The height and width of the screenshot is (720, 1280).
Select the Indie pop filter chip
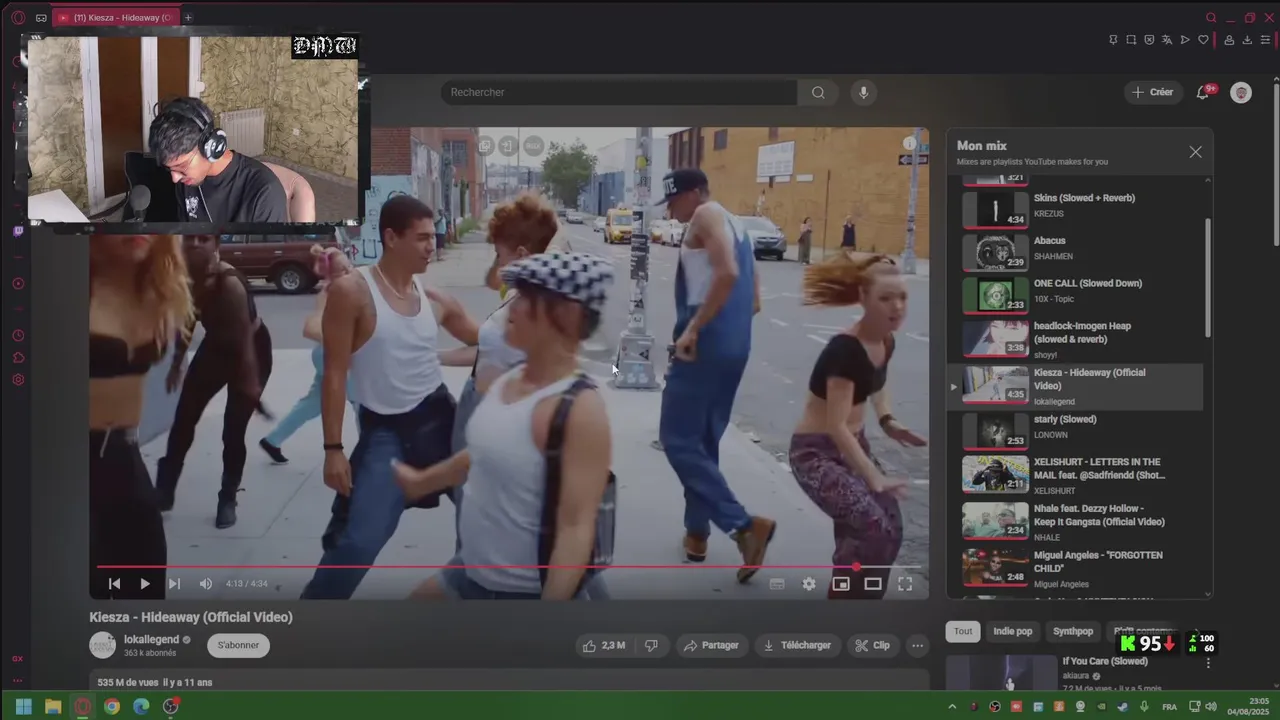(1012, 631)
